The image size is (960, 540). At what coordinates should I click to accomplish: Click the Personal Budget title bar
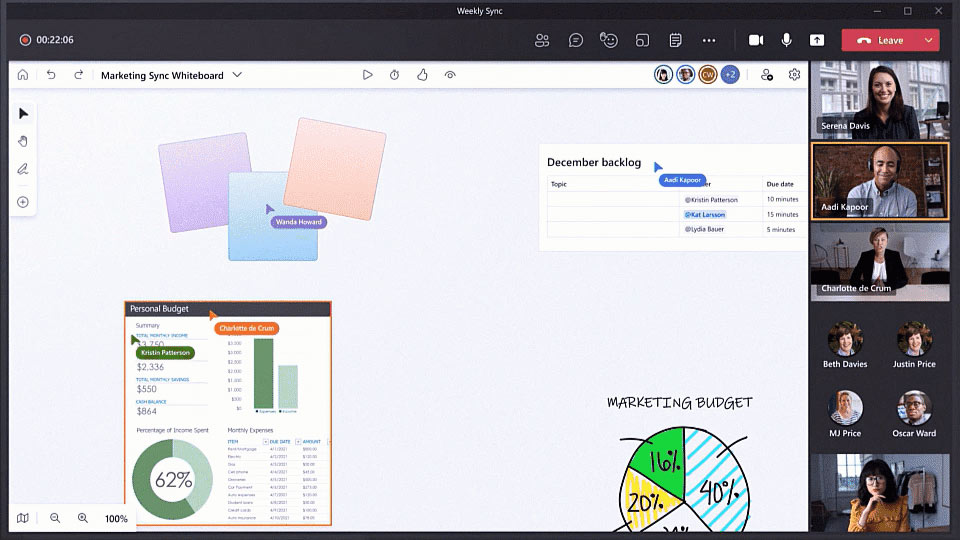(228, 309)
